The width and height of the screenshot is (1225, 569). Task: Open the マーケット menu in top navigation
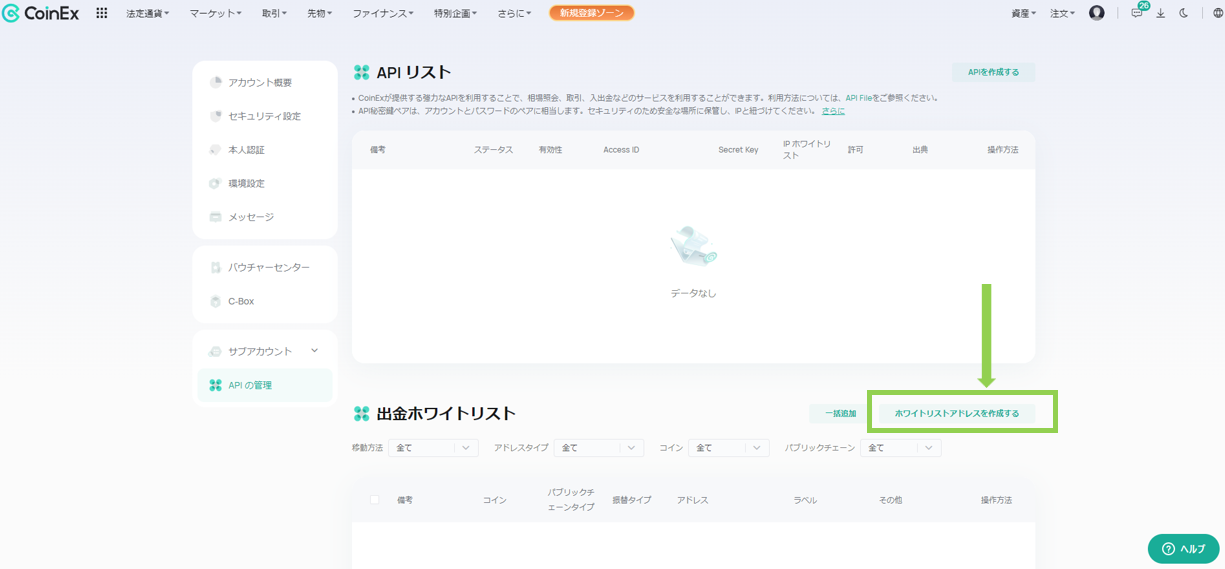point(215,13)
